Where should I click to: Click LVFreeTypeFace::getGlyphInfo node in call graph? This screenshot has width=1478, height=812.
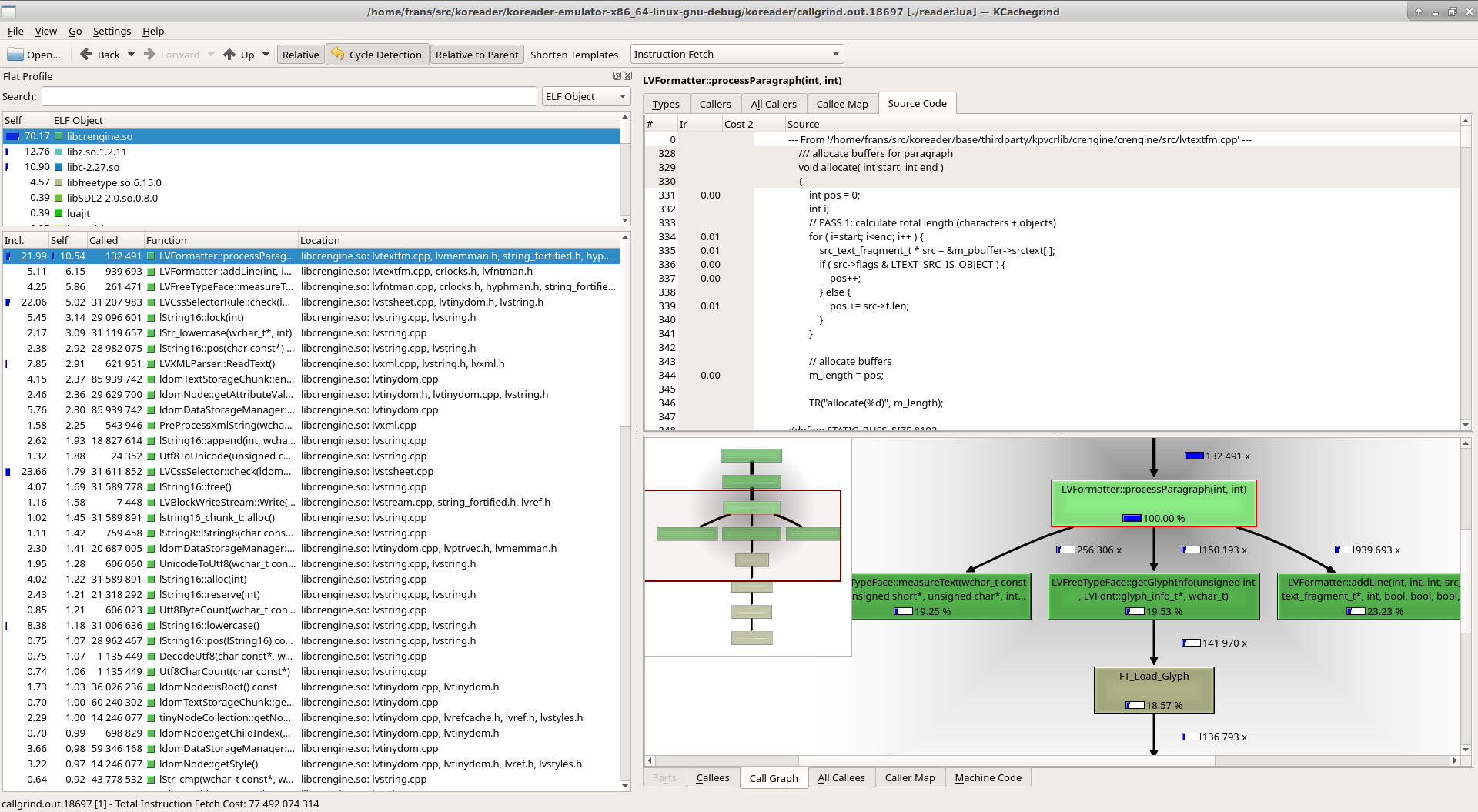(x=1154, y=596)
